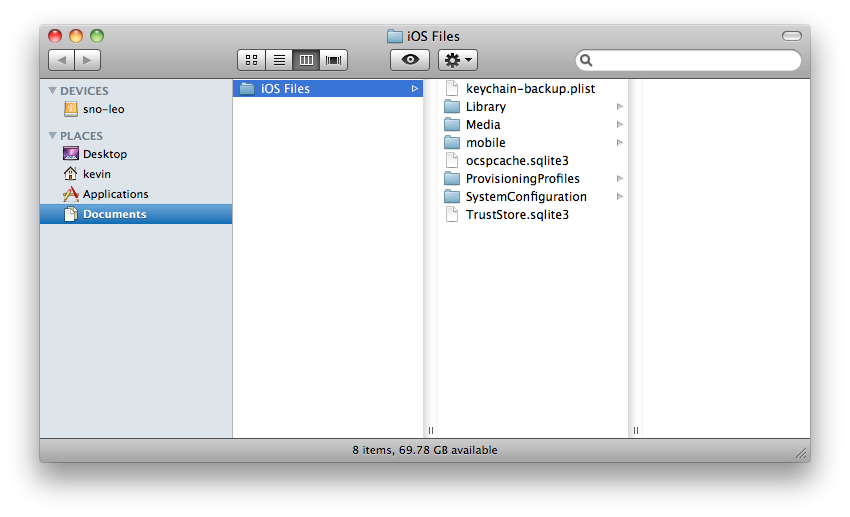Expand Library with its arrow
The image size is (850, 517).
click(620, 106)
